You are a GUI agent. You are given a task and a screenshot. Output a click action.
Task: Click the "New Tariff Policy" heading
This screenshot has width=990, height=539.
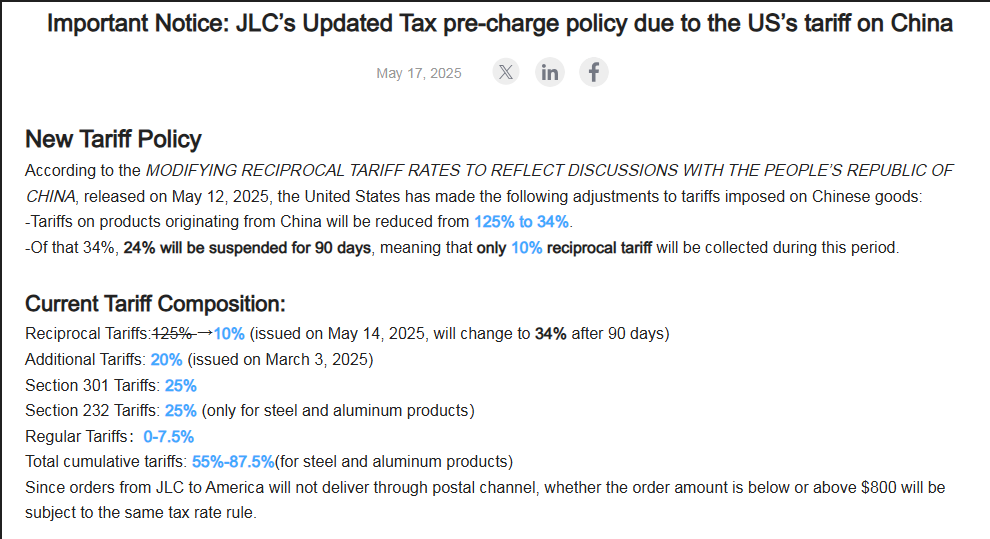click(114, 139)
